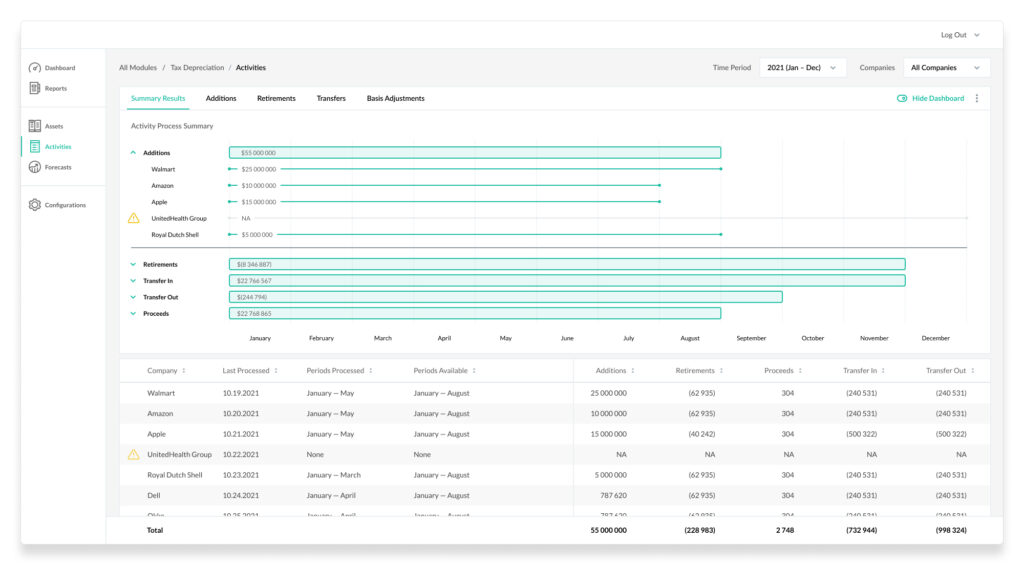Click the Activities list icon
The width and height of the screenshot is (1024, 565).
[x=35, y=146]
